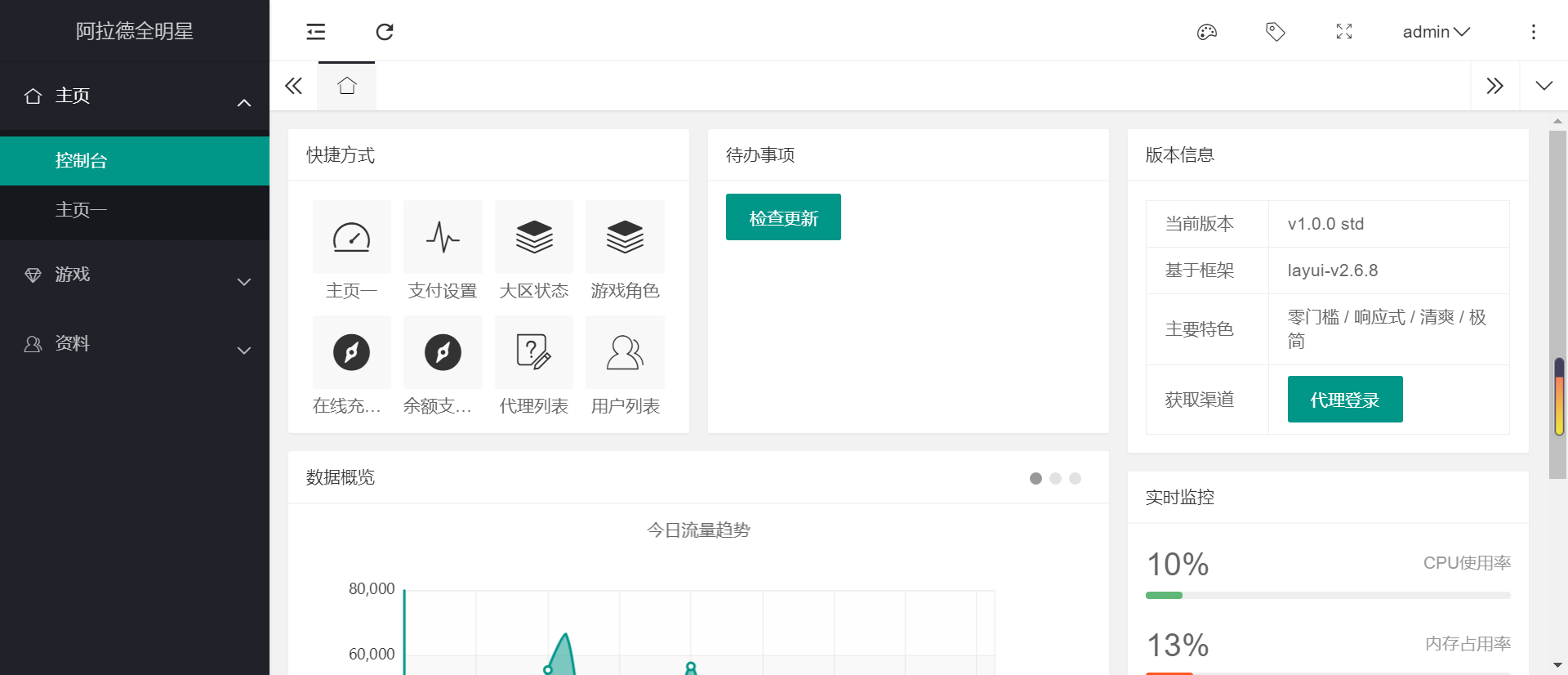Open the admin user dropdown
This screenshot has width=1568, height=675.
point(1436,32)
